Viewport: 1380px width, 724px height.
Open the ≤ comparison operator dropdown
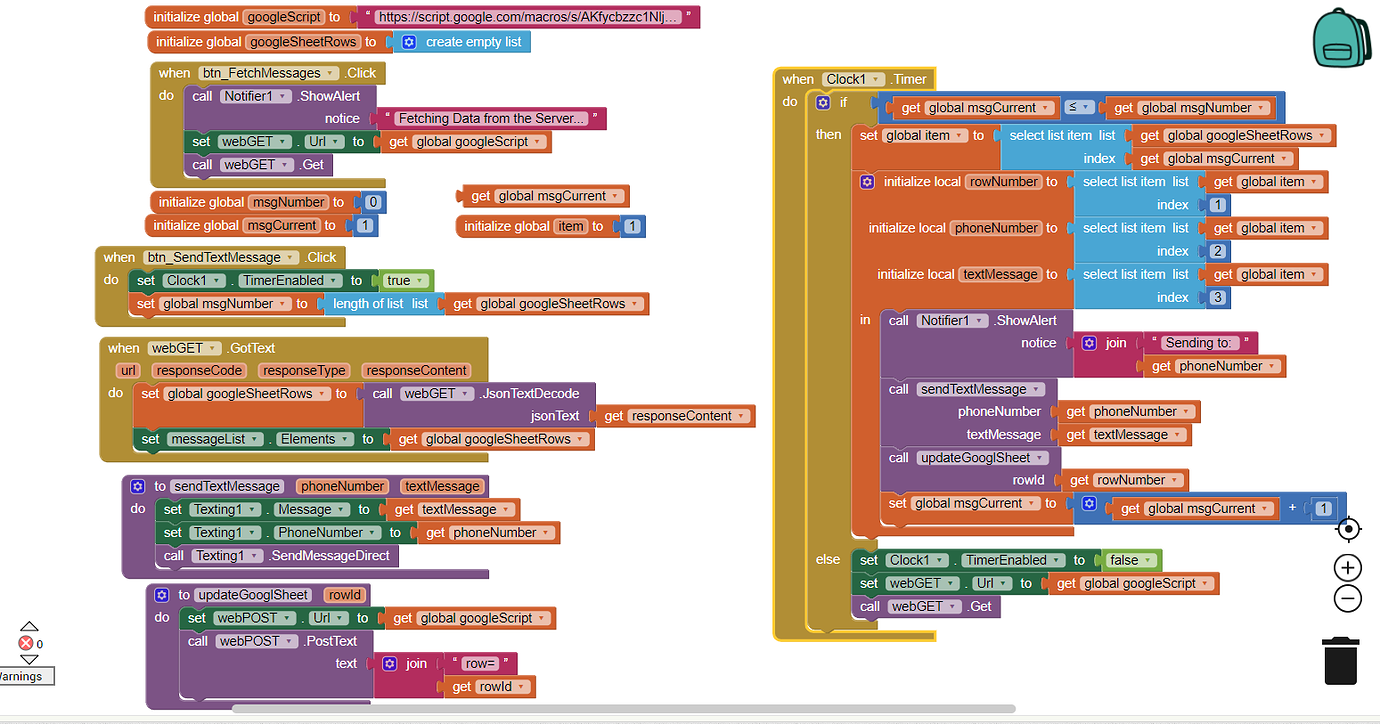coord(1079,107)
